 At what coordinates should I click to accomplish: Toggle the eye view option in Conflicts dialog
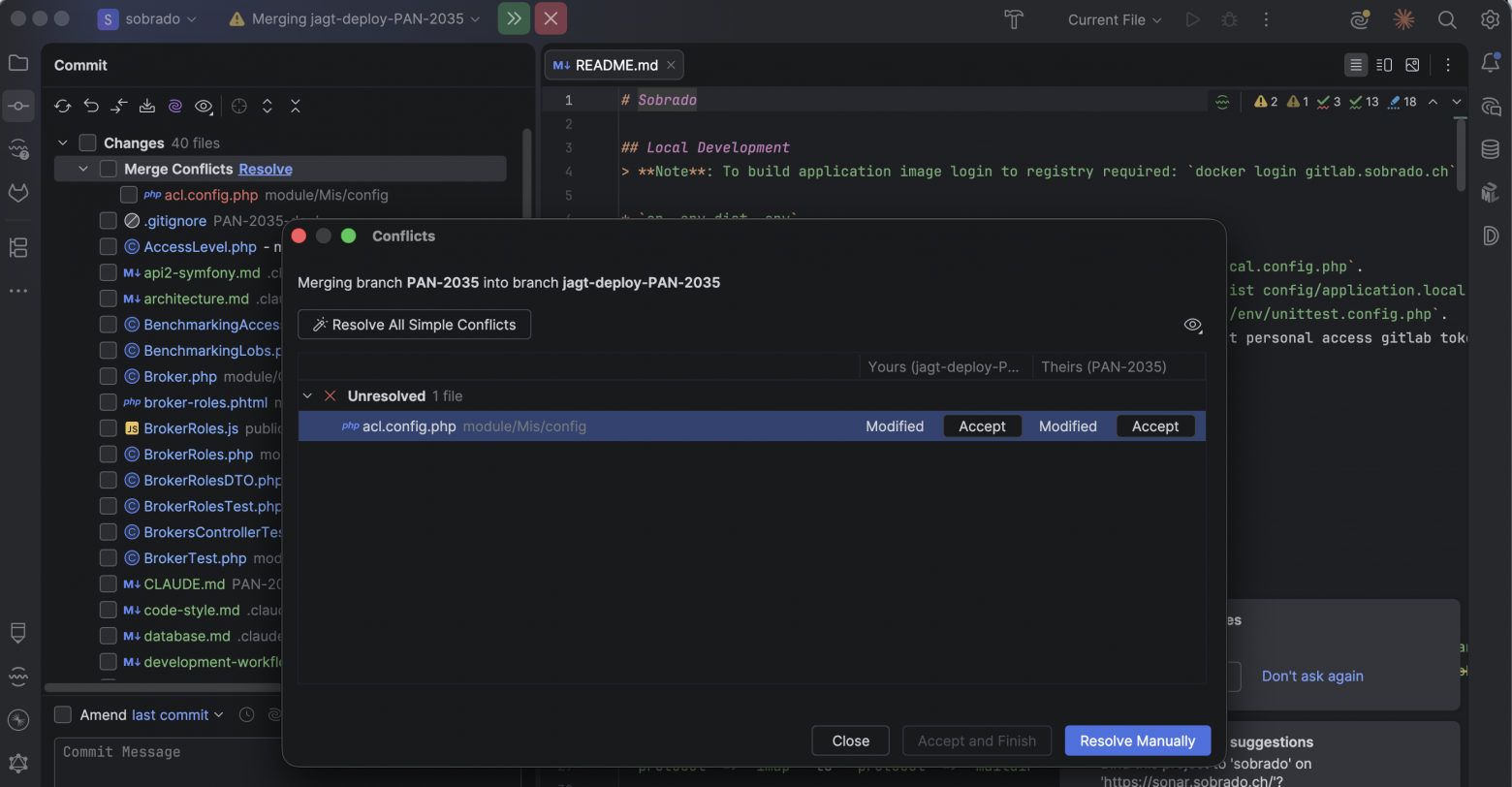coord(1193,325)
